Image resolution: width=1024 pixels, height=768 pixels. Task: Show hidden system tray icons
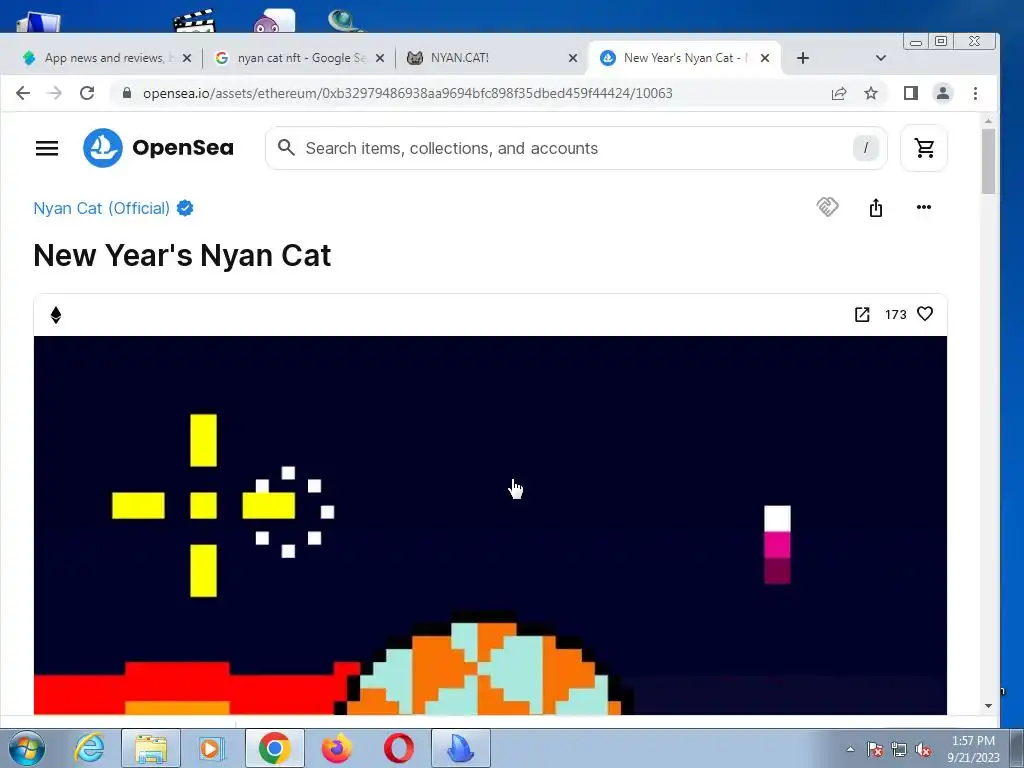point(850,749)
